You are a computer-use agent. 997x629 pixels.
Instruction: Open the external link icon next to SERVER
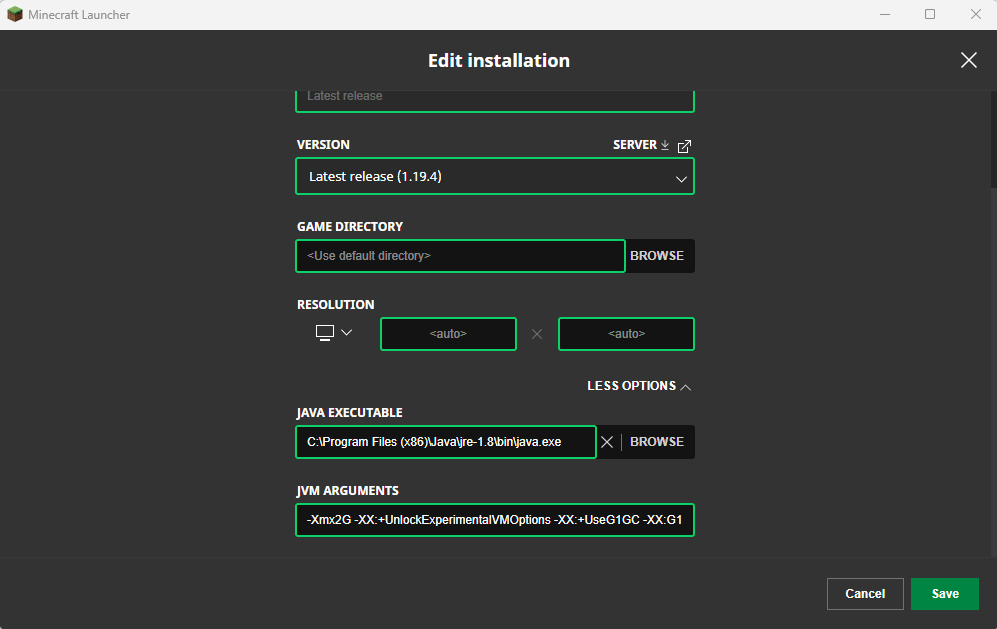tap(684, 146)
